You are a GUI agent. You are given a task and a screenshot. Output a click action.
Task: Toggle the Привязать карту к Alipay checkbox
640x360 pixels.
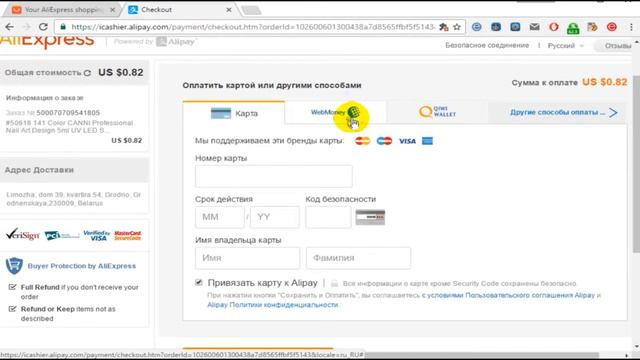click(x=199, y=282)
